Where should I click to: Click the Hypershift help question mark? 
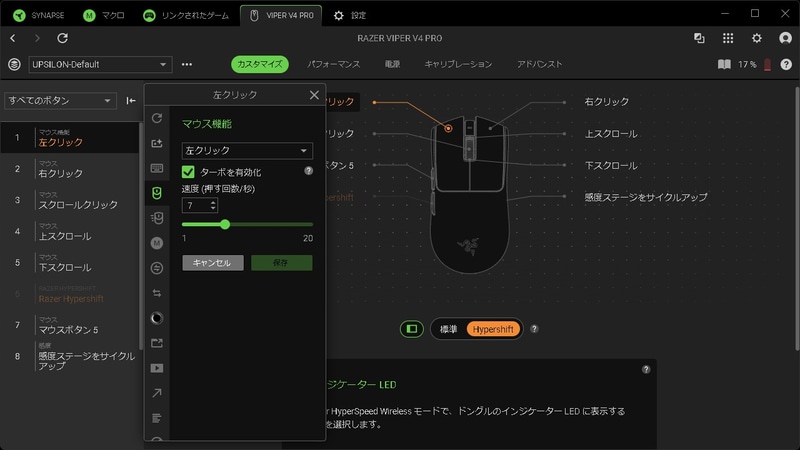[534, 329]
